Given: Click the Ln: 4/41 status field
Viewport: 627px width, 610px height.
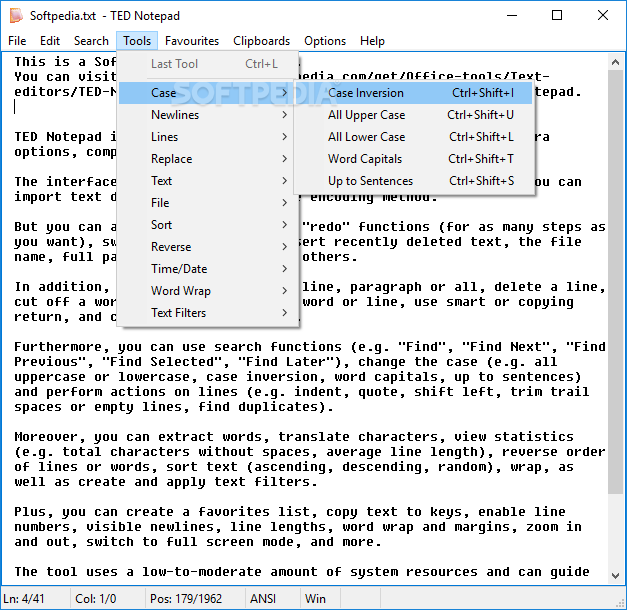Looking at the screenshot, I should [35, 599].
